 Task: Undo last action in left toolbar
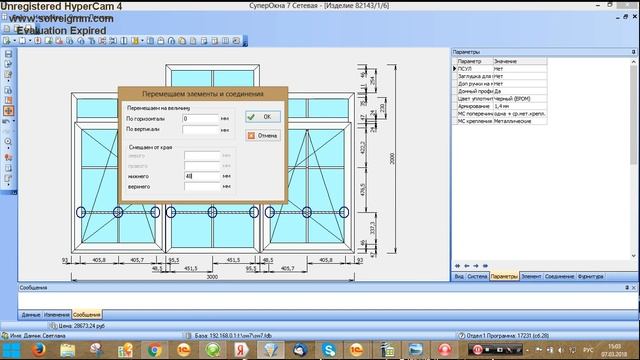click(7, 122)
